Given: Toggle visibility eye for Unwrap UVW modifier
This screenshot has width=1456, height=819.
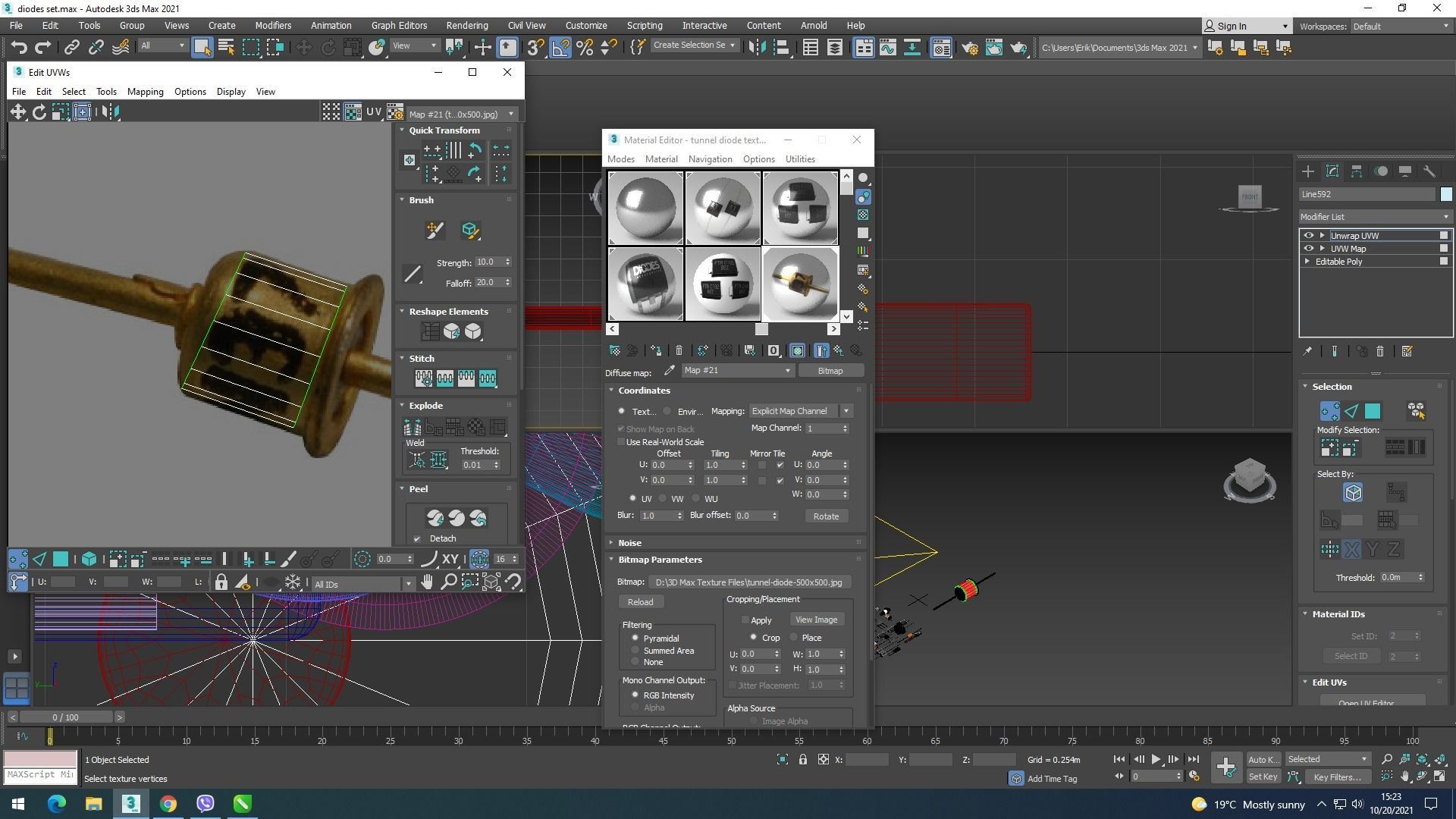Looking at the screenshot, I should pos(1308,236).
